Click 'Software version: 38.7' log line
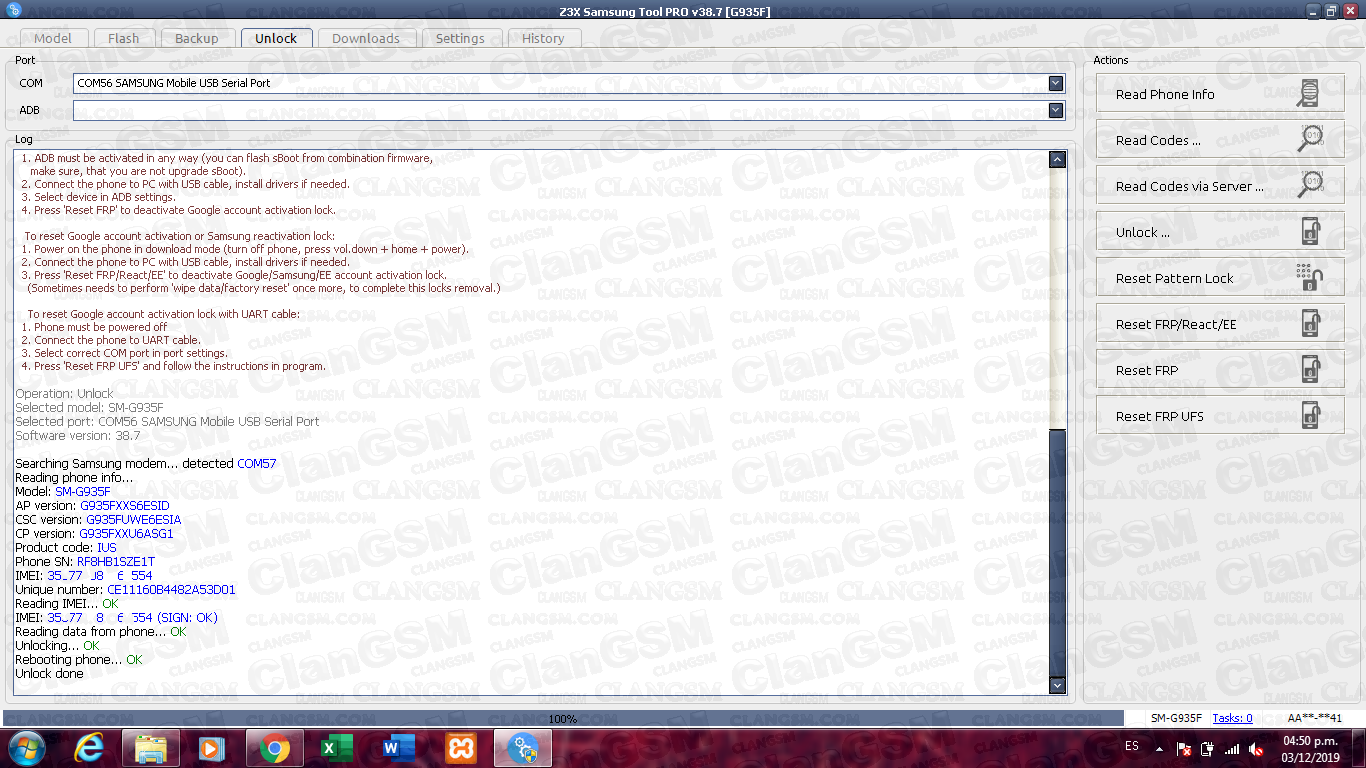Screen dimensions: 1366x768 [x=78, y=436]
